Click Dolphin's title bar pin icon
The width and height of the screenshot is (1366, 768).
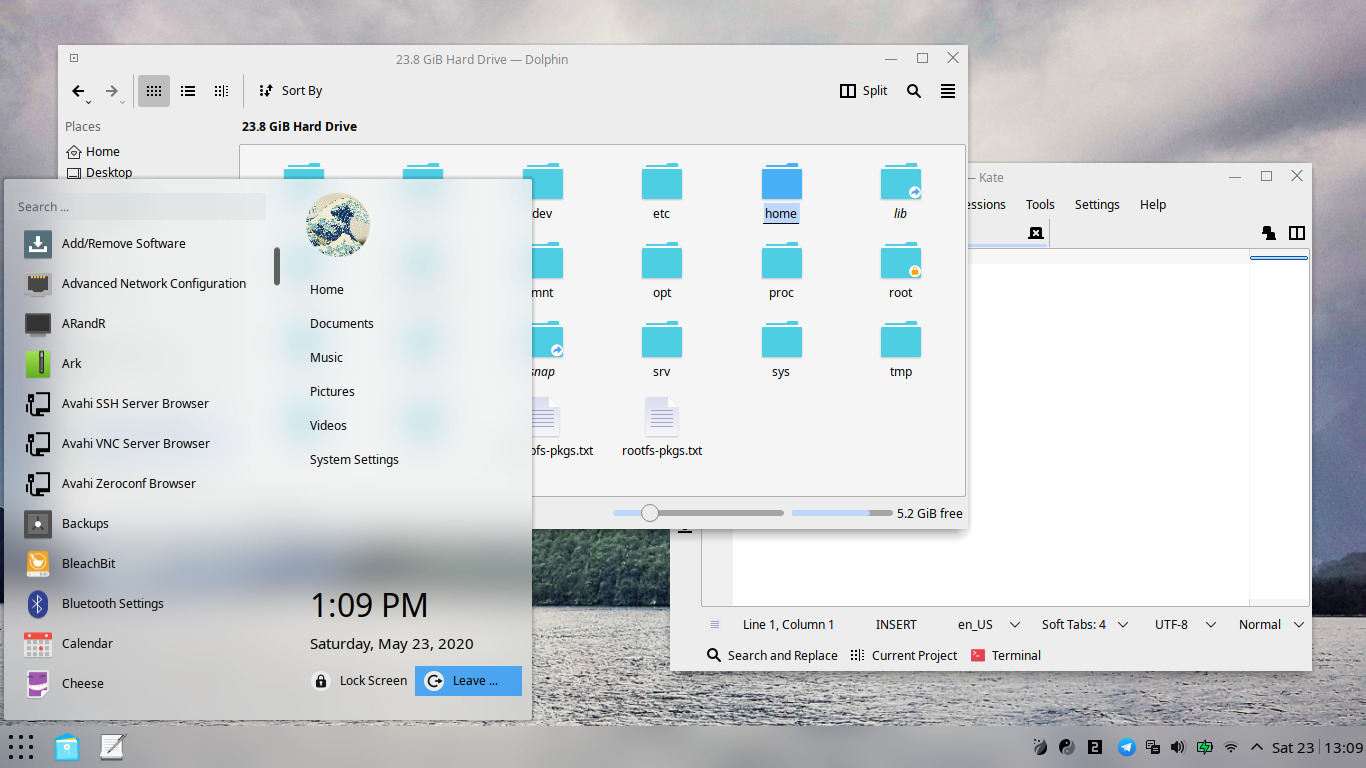click(x=74, y=59)
